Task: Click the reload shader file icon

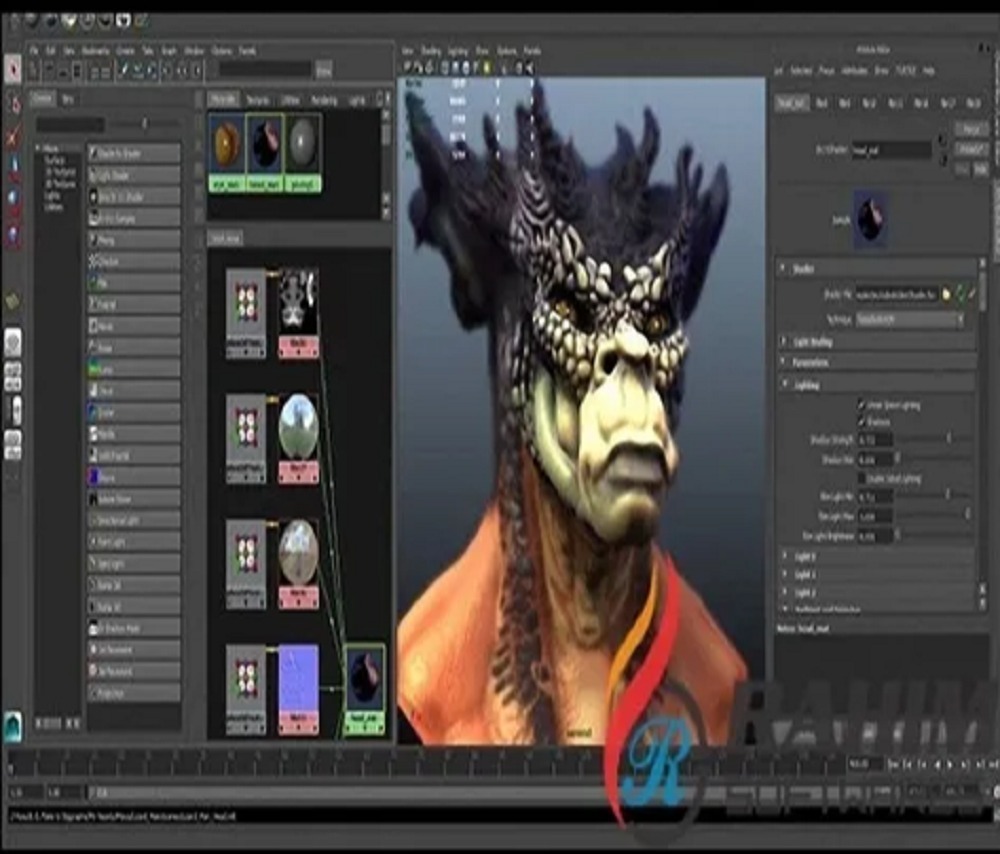Action: [960, 294]
